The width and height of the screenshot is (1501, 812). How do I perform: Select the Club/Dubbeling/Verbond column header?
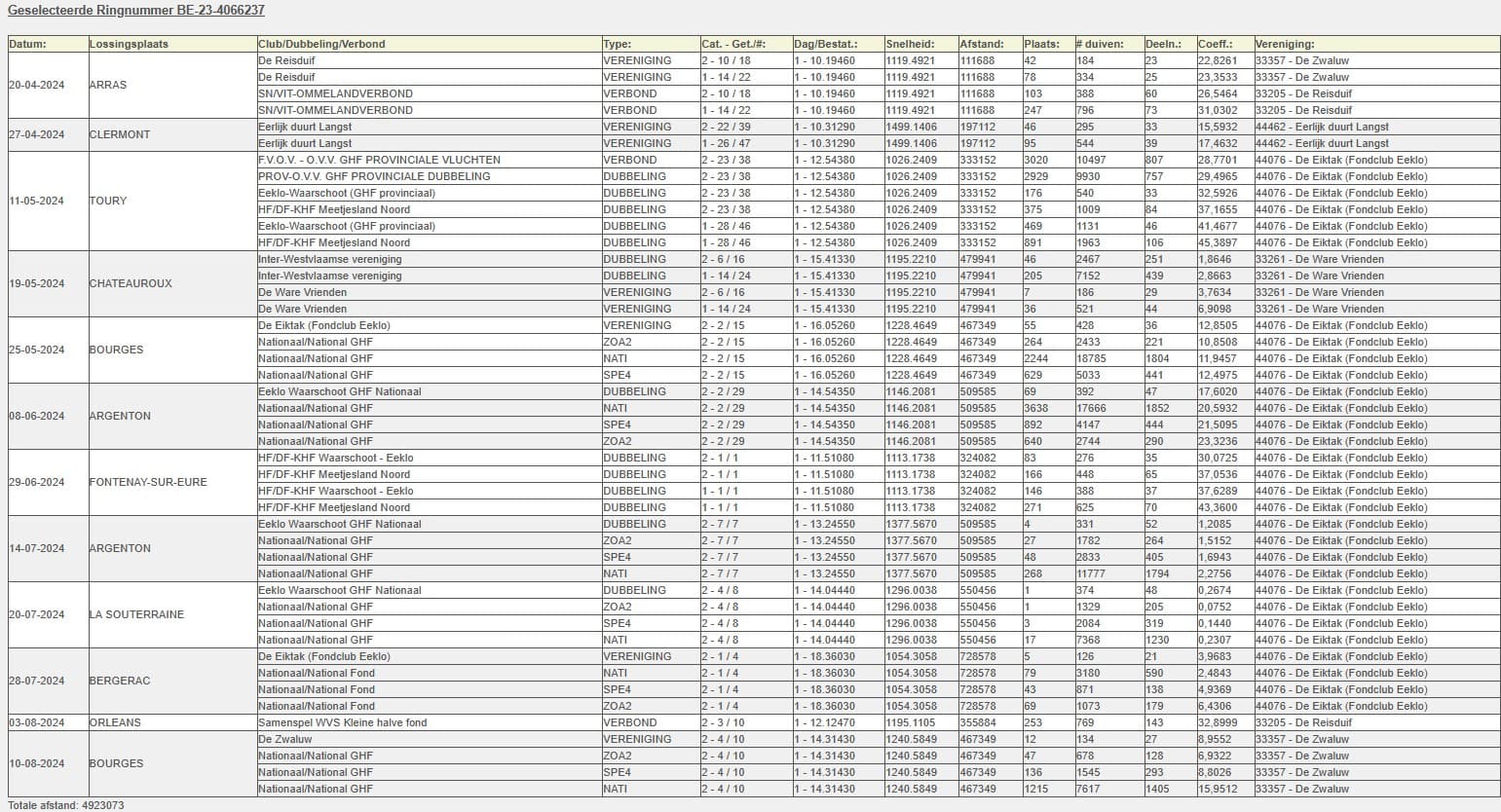pyautogui.click(x=321, y=44)
